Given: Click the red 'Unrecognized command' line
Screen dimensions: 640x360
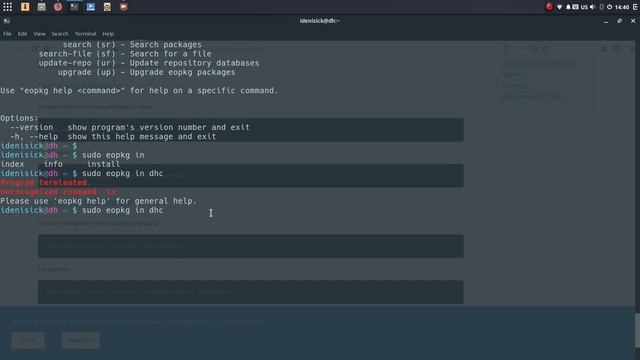Looking at the screenshot, I should tap(59, 192).
